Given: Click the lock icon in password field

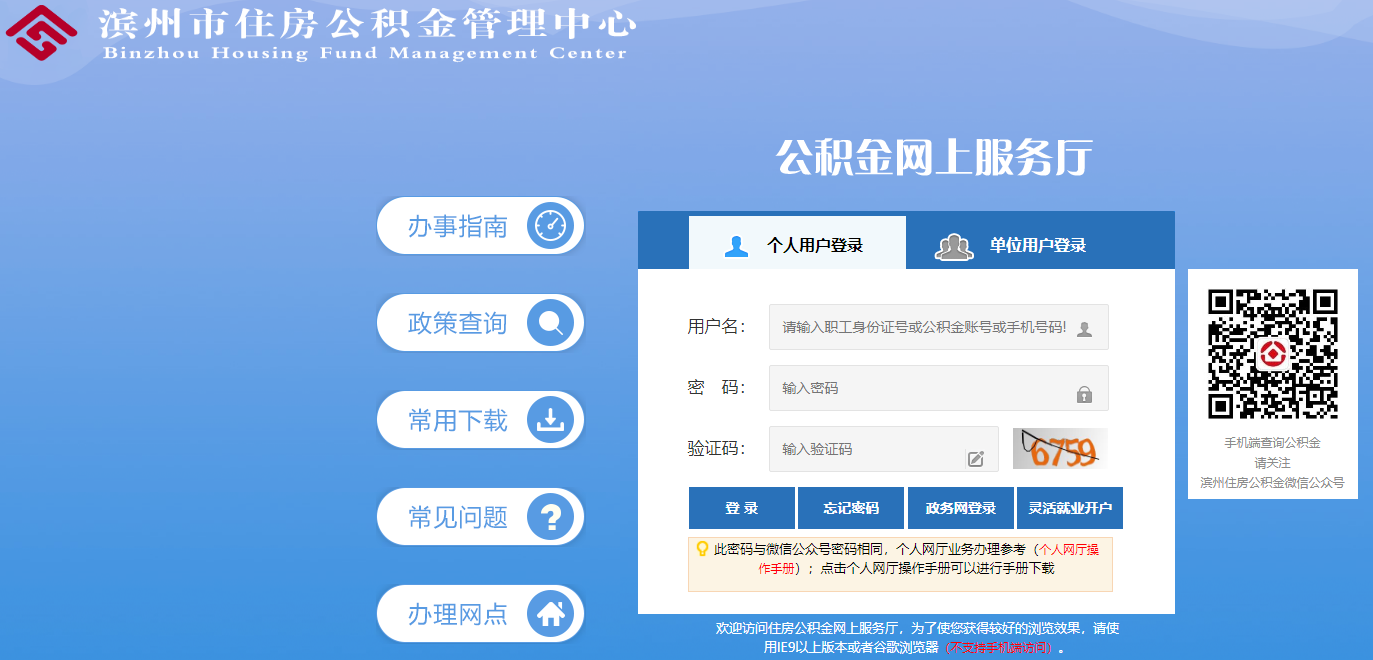Looking at the screenshot, I should (1084, 394).
